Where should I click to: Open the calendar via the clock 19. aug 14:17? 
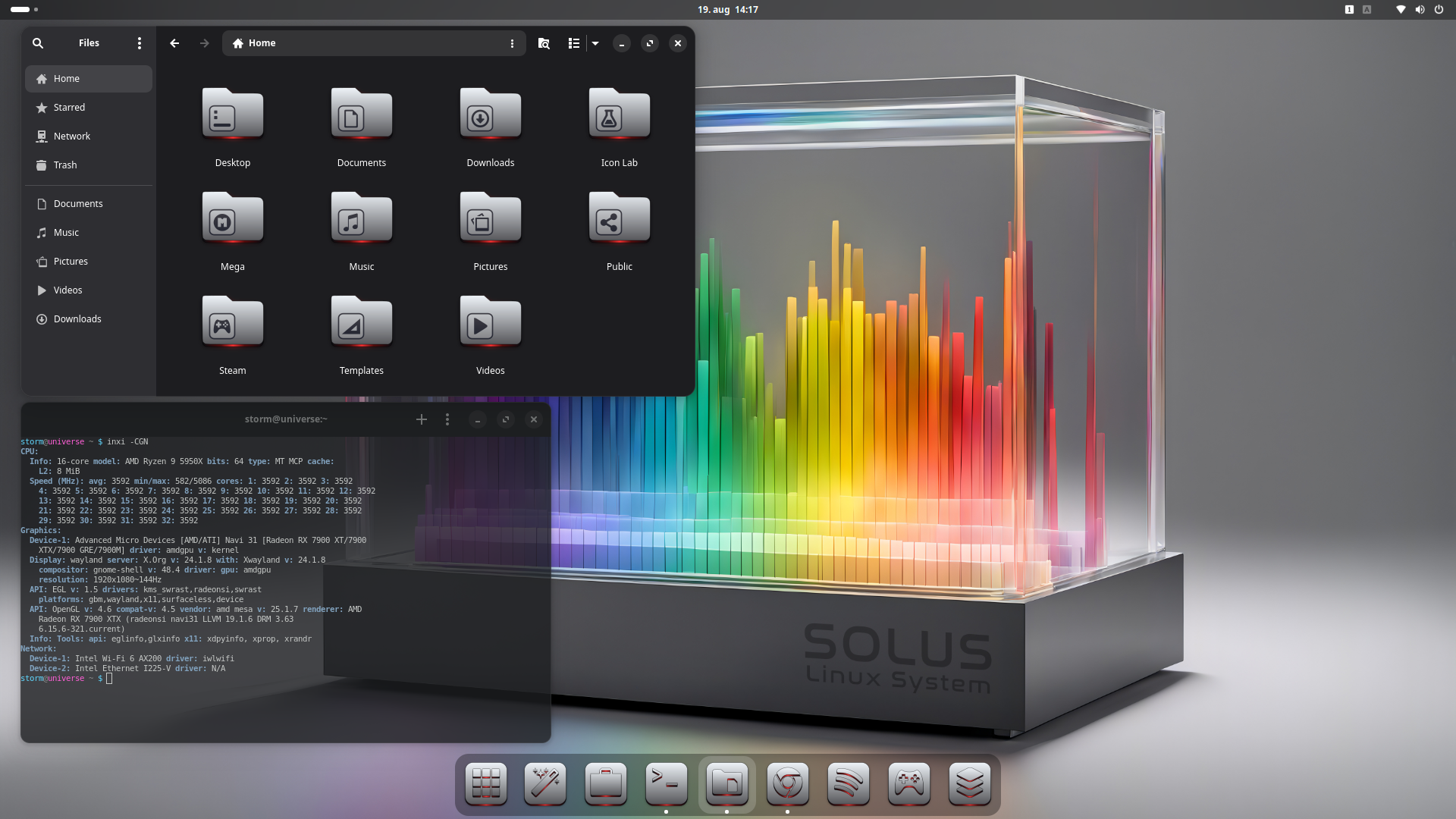[728, 10]
